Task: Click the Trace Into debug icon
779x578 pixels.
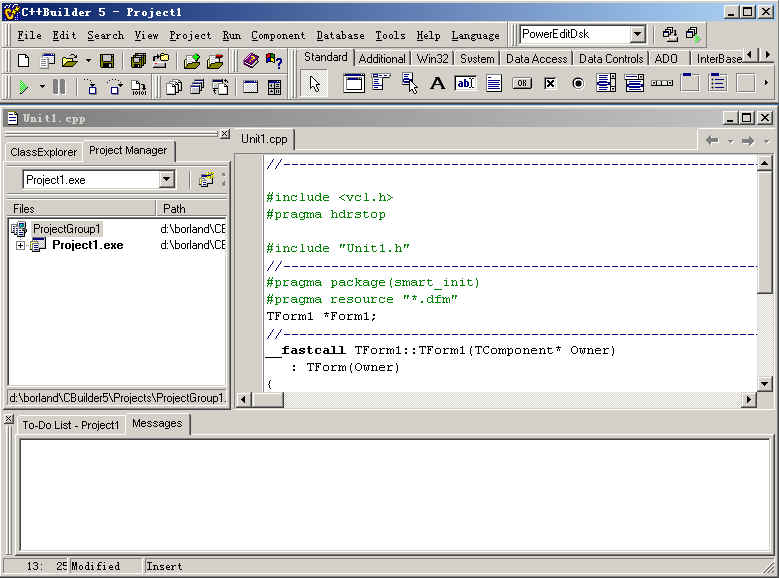Action: pos(92,87)
